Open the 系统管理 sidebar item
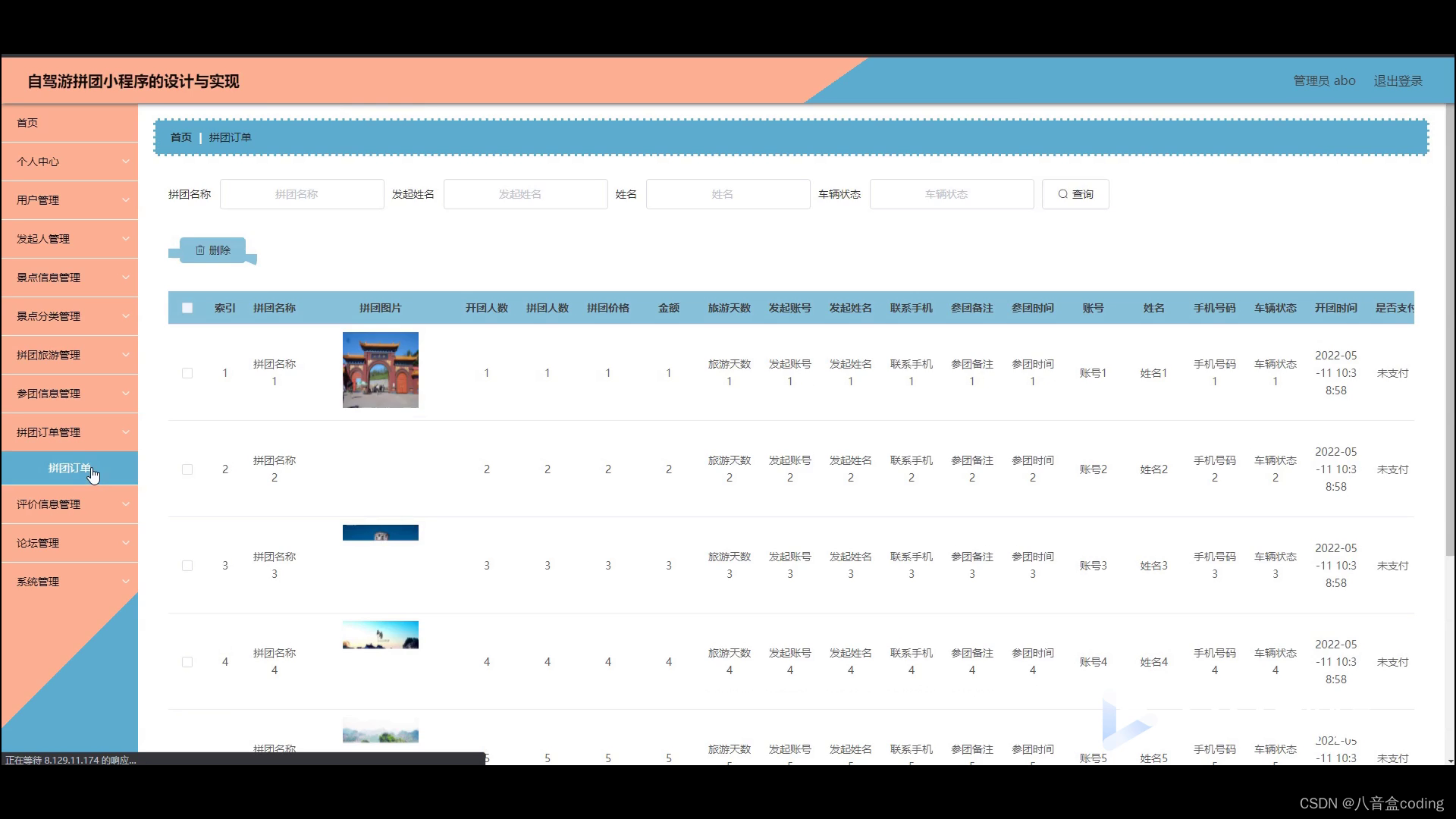This screenshot has height=819, width=1456. 70,582
